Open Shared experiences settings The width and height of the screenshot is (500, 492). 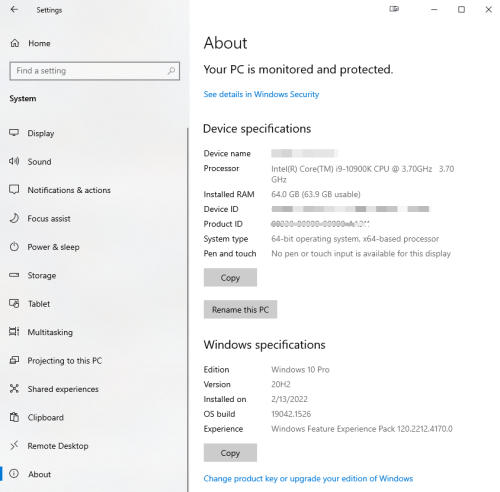63,389
